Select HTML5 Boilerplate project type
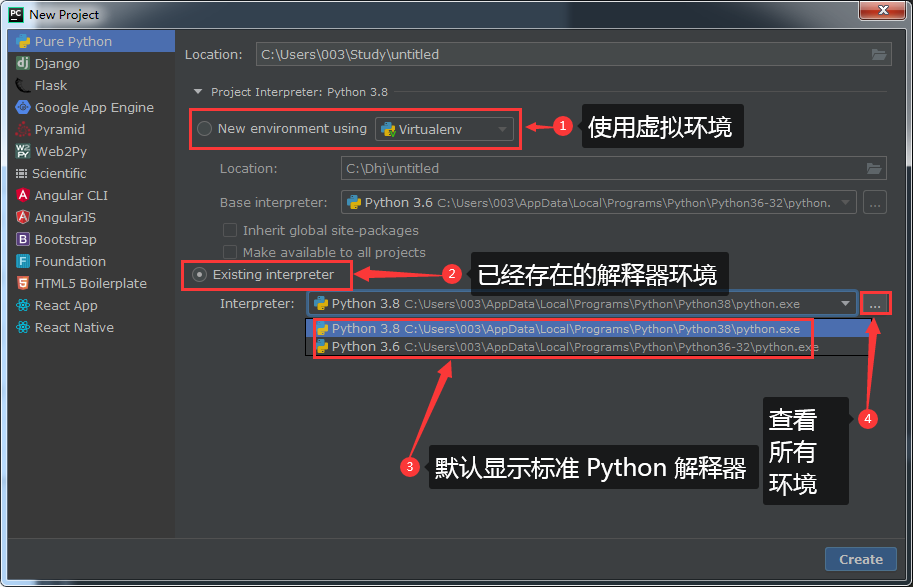 [x=91, y=284]
